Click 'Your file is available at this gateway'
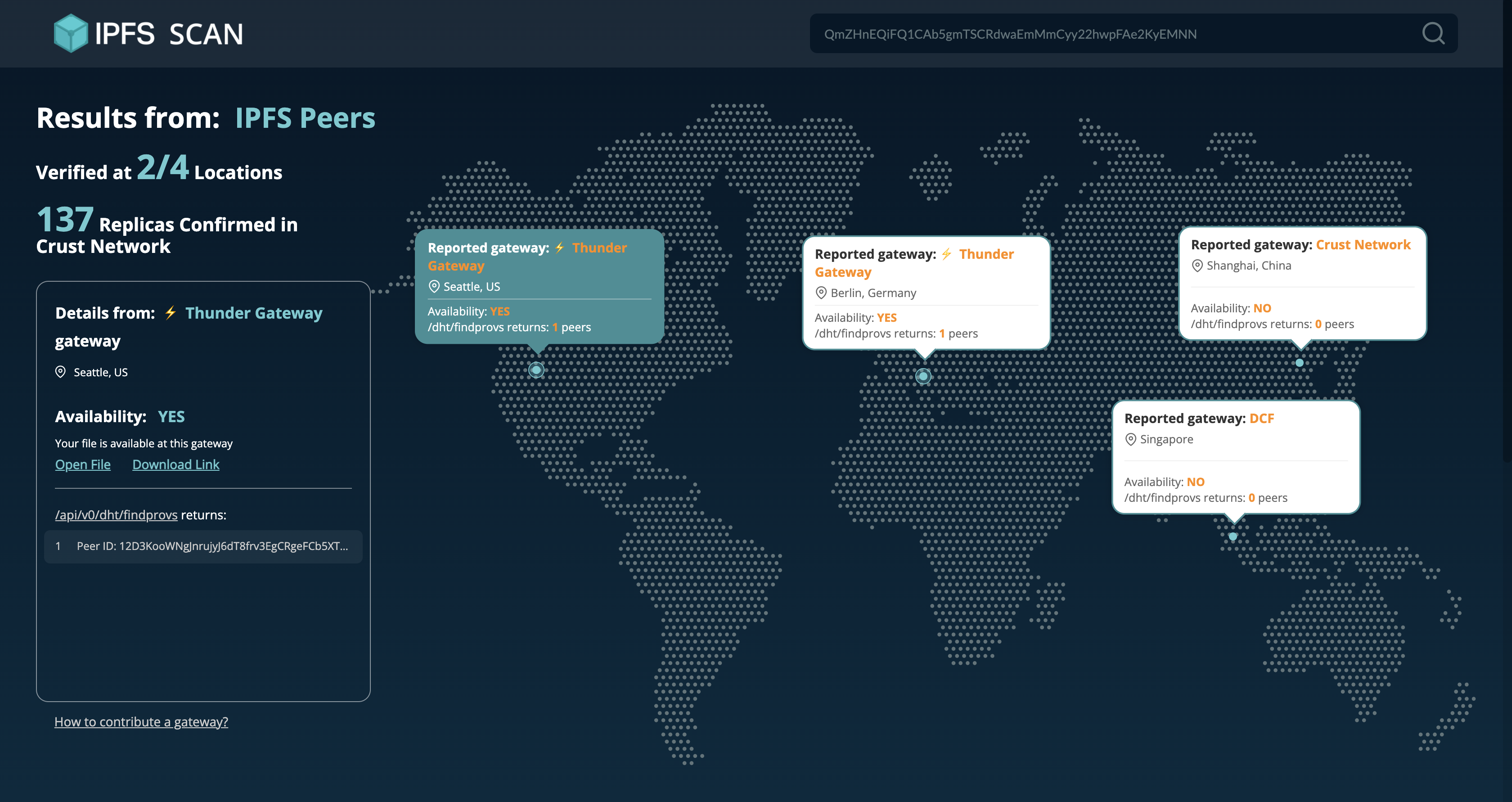Image resolution: width=1512 pixels, height=802 pixels. pyautogui.click(x=144, y=443)
